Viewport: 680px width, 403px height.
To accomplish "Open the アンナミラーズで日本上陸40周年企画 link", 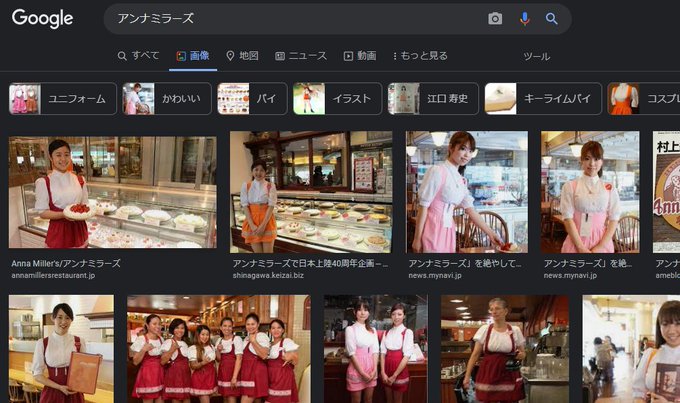I will 310,263.
